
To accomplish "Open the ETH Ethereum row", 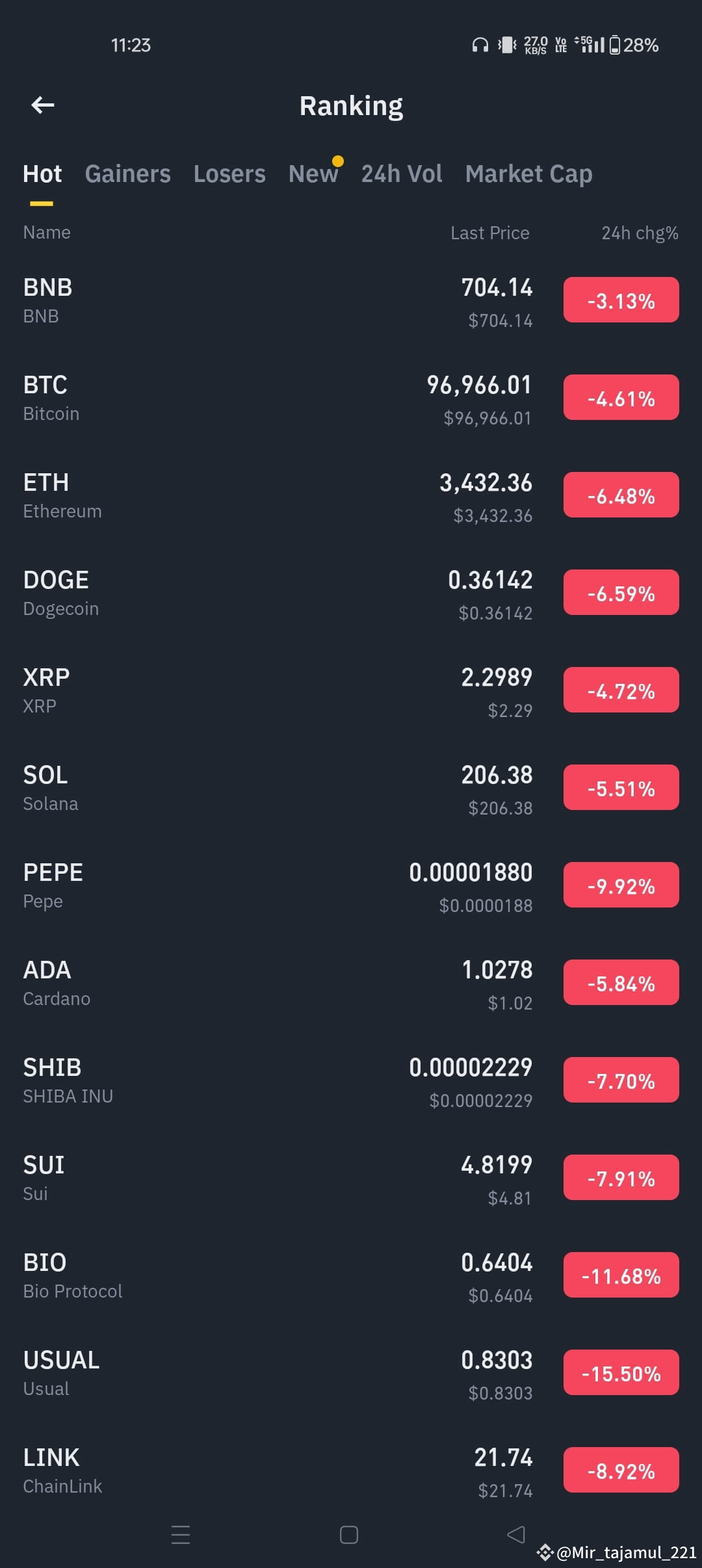I will [x=351, y=495].
